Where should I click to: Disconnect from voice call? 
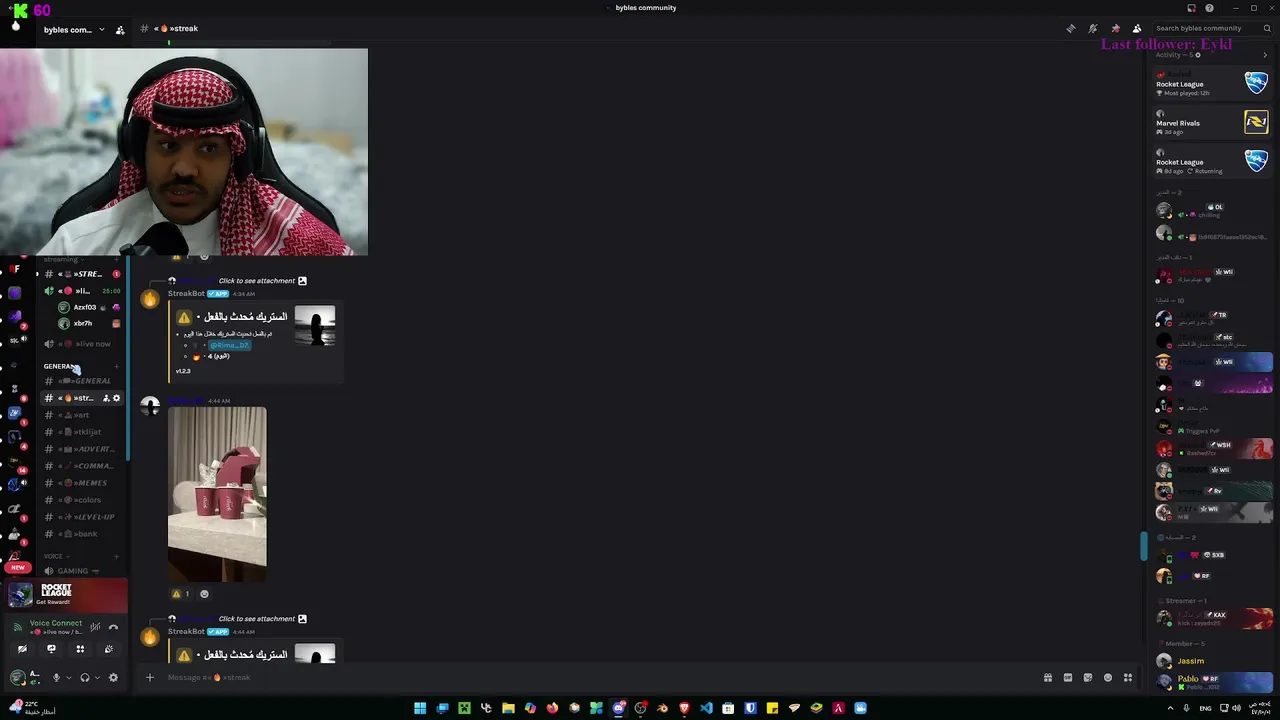click(x=113, y=627)
